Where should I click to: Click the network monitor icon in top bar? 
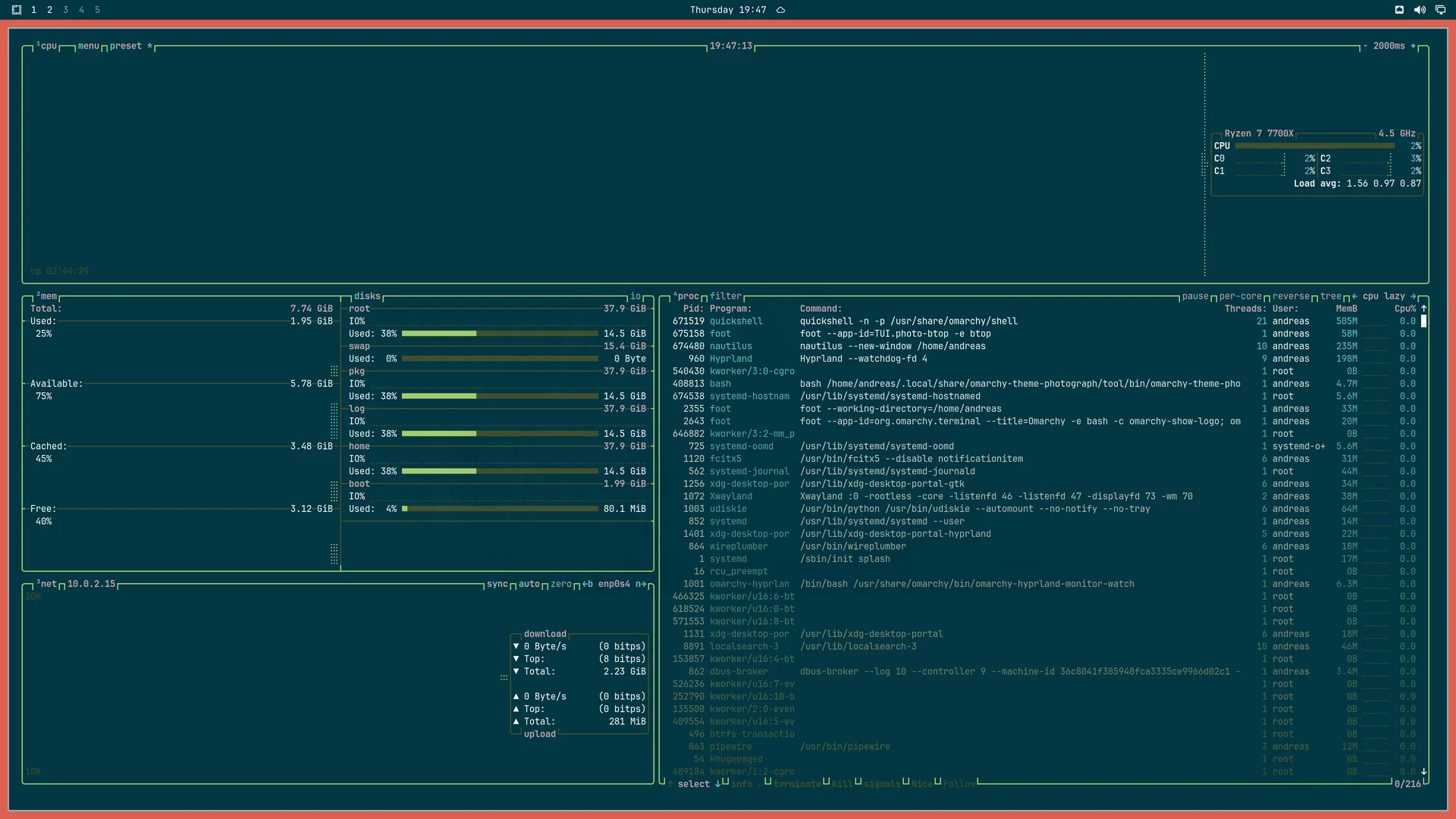click(x=1440, y=10)
